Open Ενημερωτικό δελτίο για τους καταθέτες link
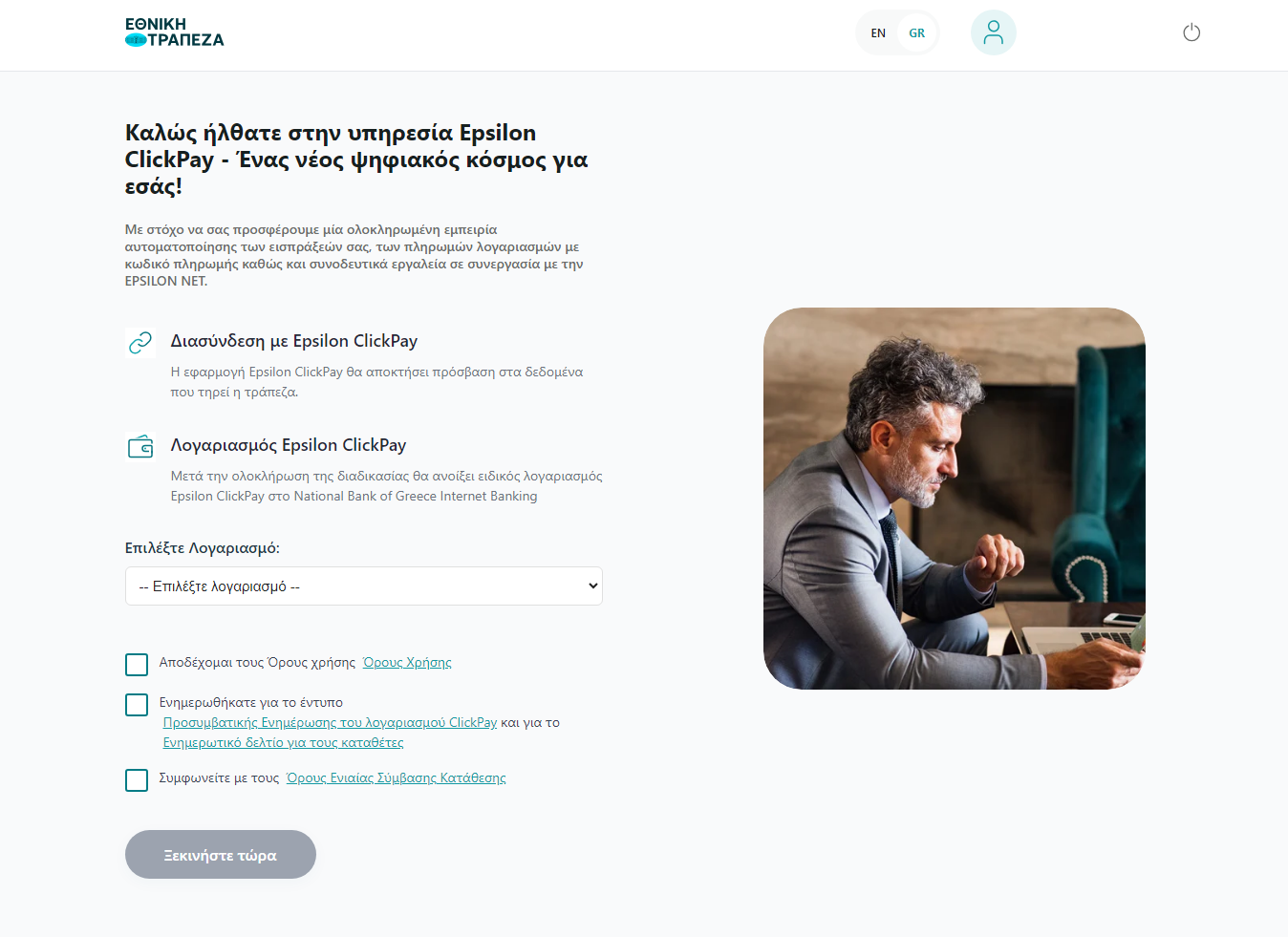 tap(283, 743)
